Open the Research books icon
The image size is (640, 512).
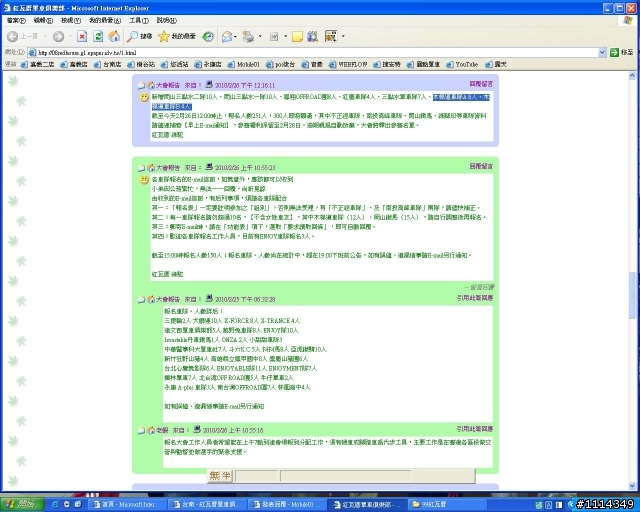(x=313, y=37)
